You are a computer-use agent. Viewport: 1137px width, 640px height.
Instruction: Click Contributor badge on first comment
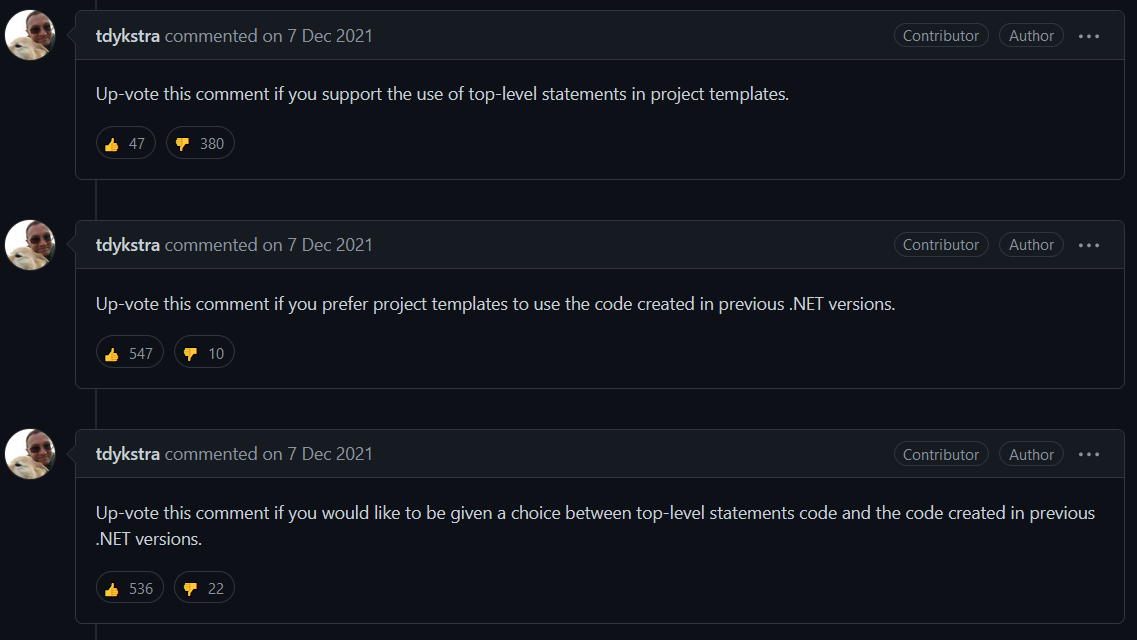[940, 36]
